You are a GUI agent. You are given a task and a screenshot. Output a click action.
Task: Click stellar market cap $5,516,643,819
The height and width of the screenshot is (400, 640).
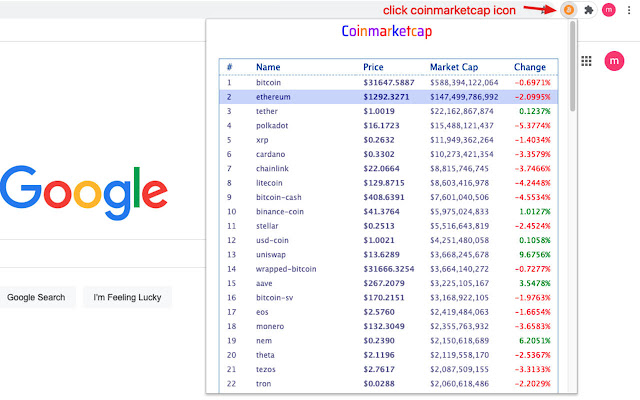pyautogui.click(x=459, y=226)
